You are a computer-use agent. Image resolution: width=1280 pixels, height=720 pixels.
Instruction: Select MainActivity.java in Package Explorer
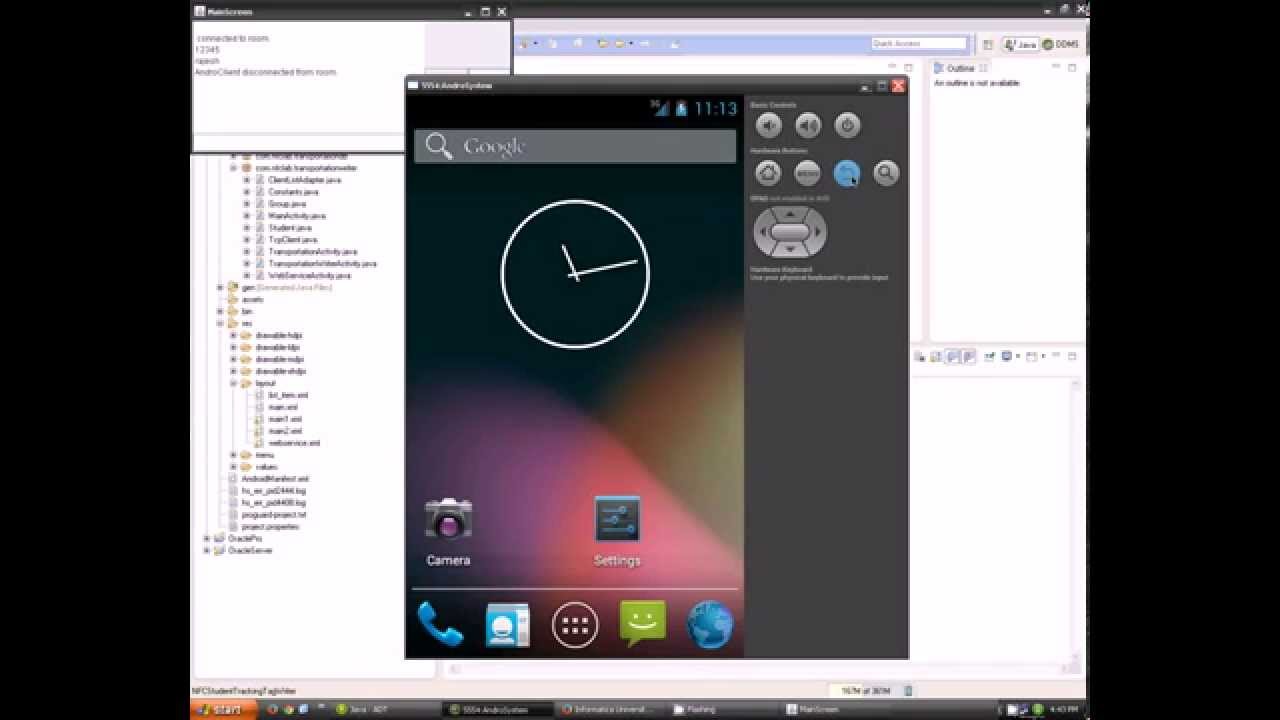point(296,216)
